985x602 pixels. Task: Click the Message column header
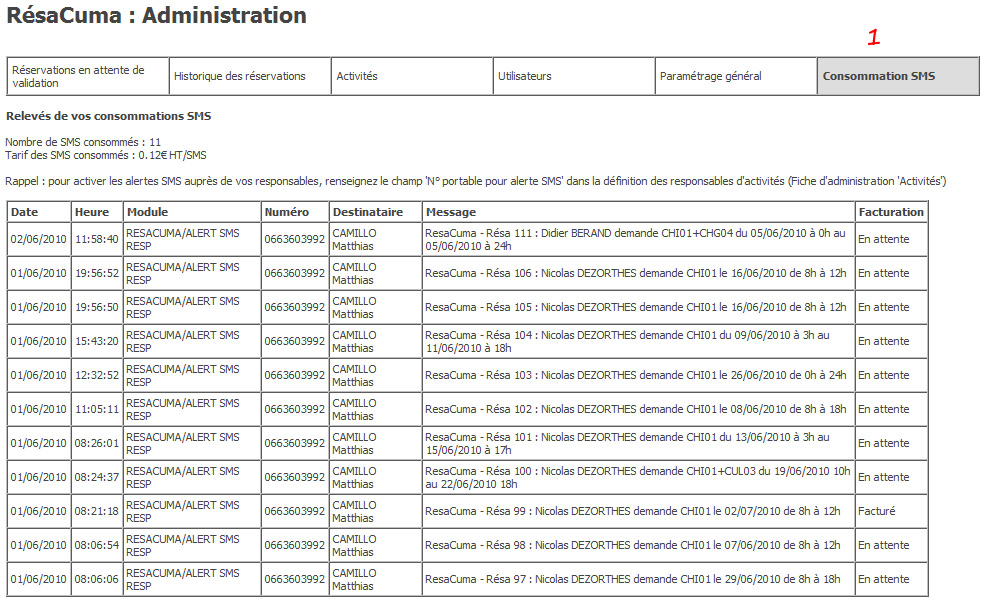click(x=638, y=212)
